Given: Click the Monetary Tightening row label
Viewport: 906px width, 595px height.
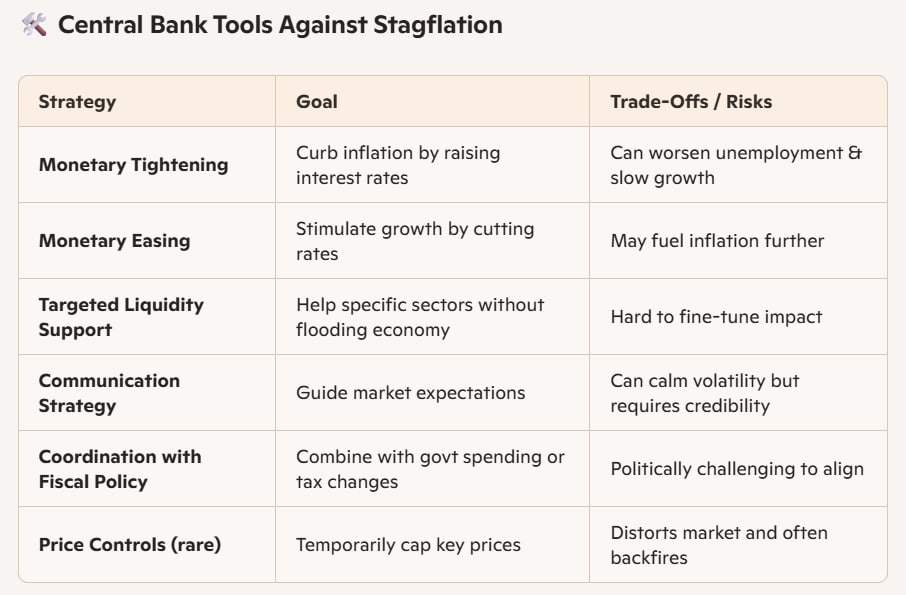Looking at the screenshot, I should tap(133, 165).
